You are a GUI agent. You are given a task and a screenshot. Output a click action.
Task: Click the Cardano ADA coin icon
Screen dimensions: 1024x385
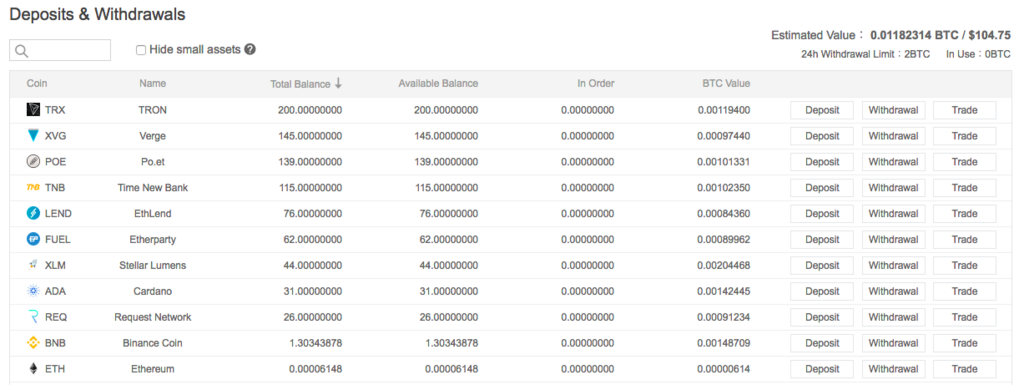(33, 291)
